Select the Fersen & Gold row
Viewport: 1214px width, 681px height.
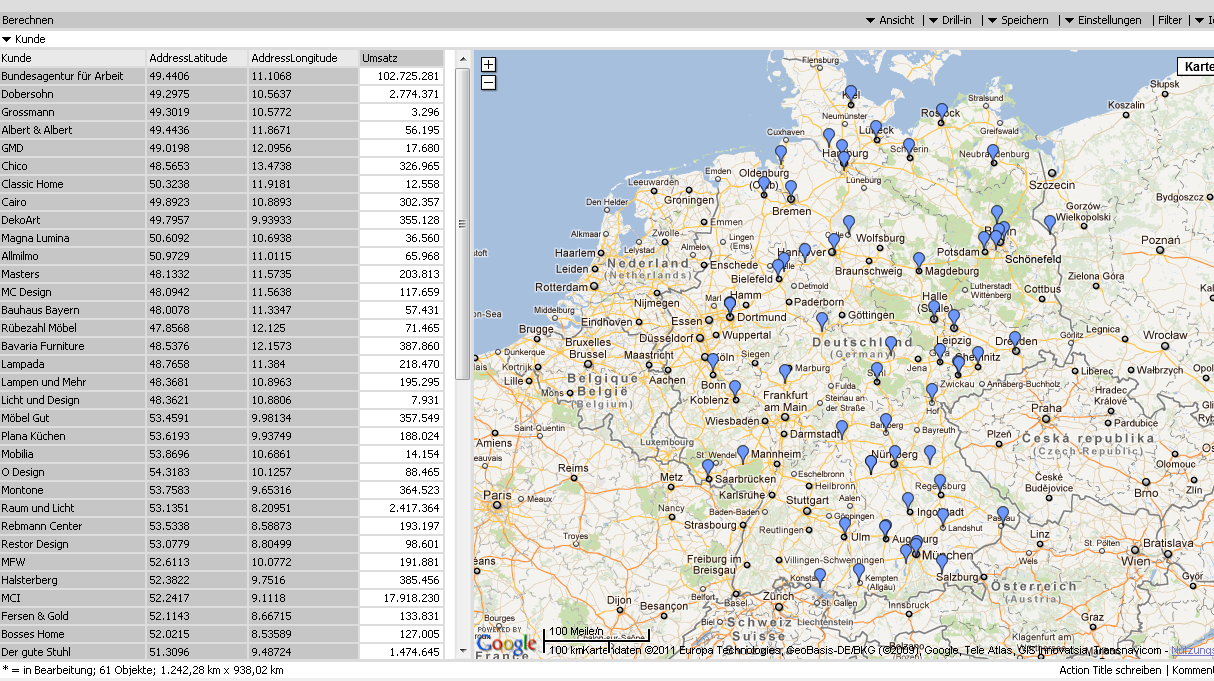(x=221, y=616)
